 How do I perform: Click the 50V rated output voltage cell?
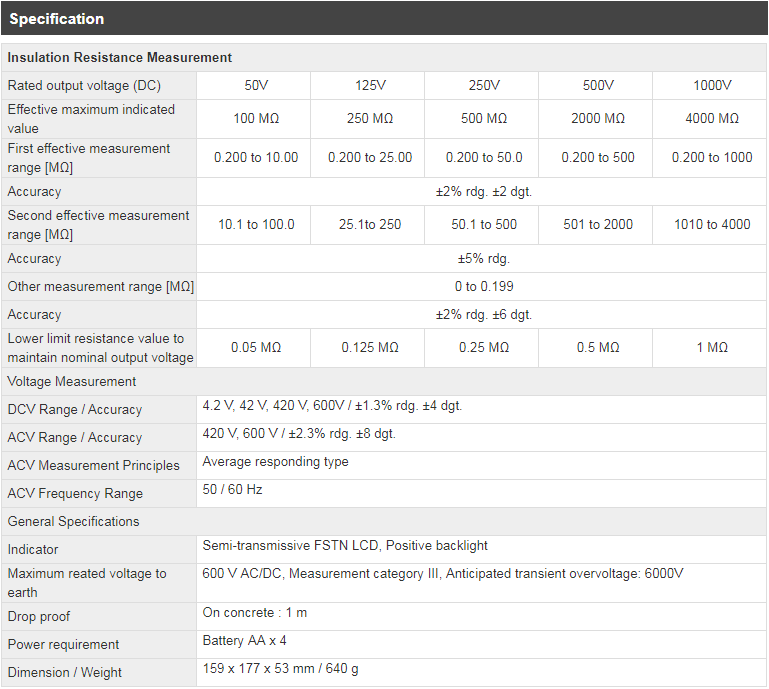click(256, 86)
